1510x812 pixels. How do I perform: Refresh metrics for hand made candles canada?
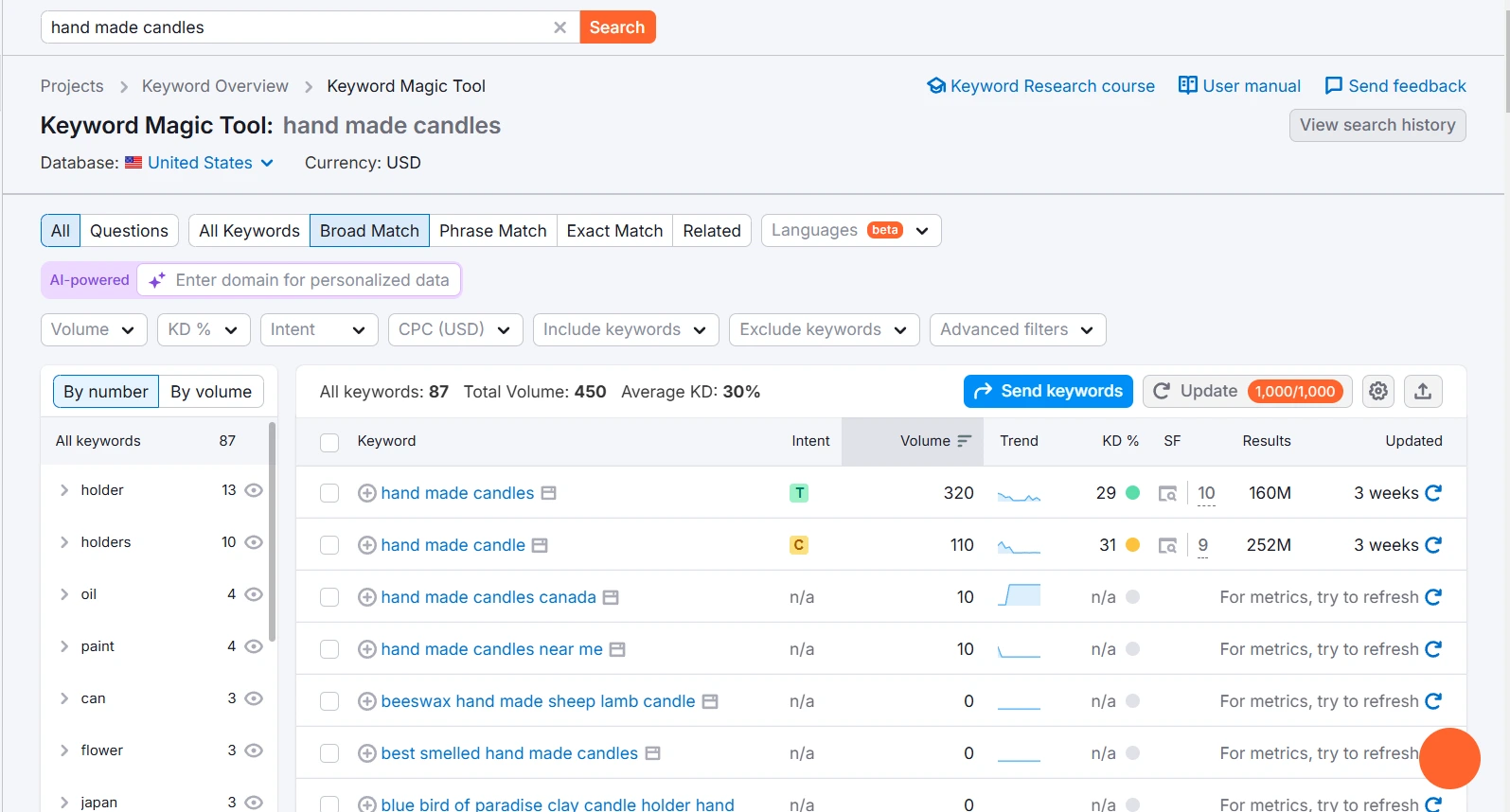(x=1433, y=597)
